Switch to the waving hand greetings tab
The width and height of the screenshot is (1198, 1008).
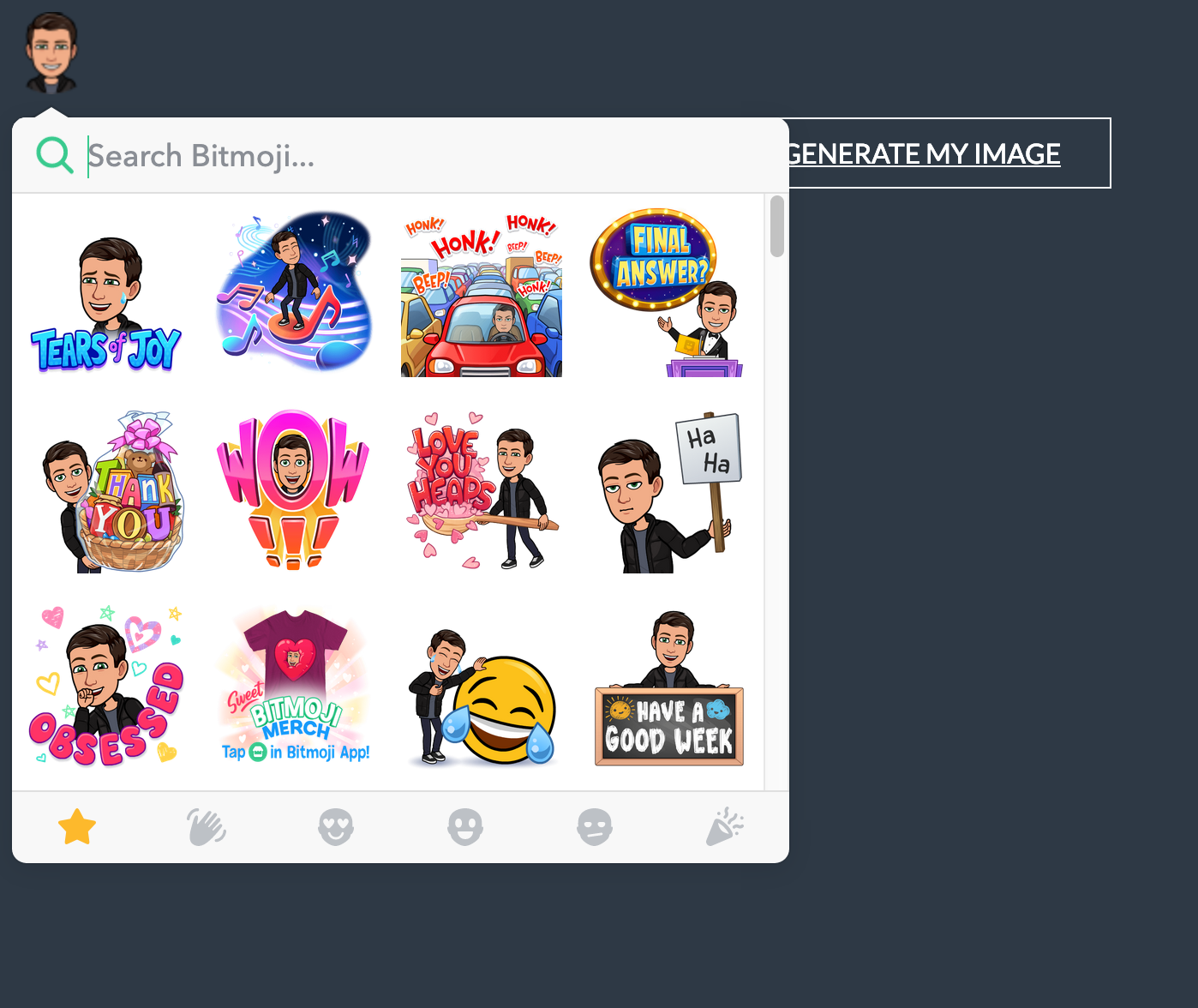click(207, 827)
